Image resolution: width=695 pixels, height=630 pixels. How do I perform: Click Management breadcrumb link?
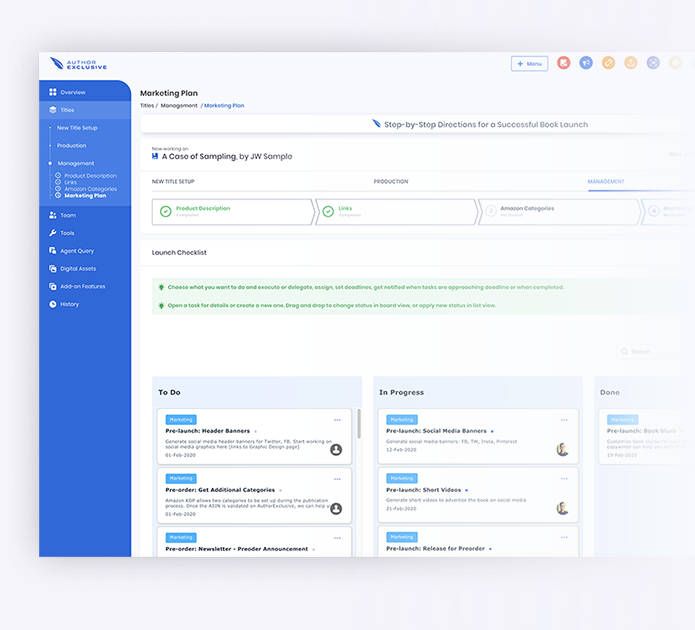179,106
